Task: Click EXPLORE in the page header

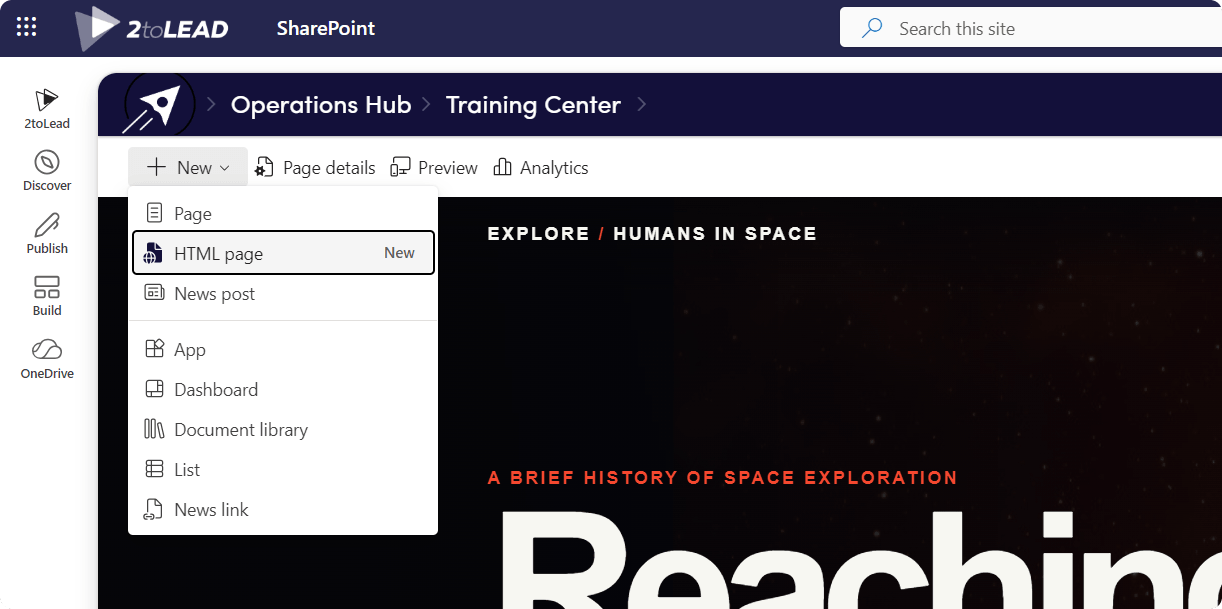Action: (x=538, y=234)
